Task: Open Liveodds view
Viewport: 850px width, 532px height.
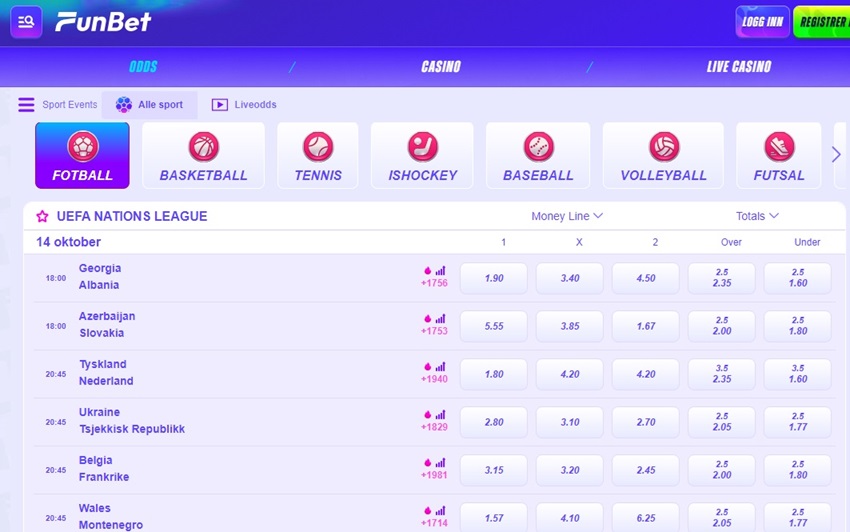Action: click(x=244, y=105)
